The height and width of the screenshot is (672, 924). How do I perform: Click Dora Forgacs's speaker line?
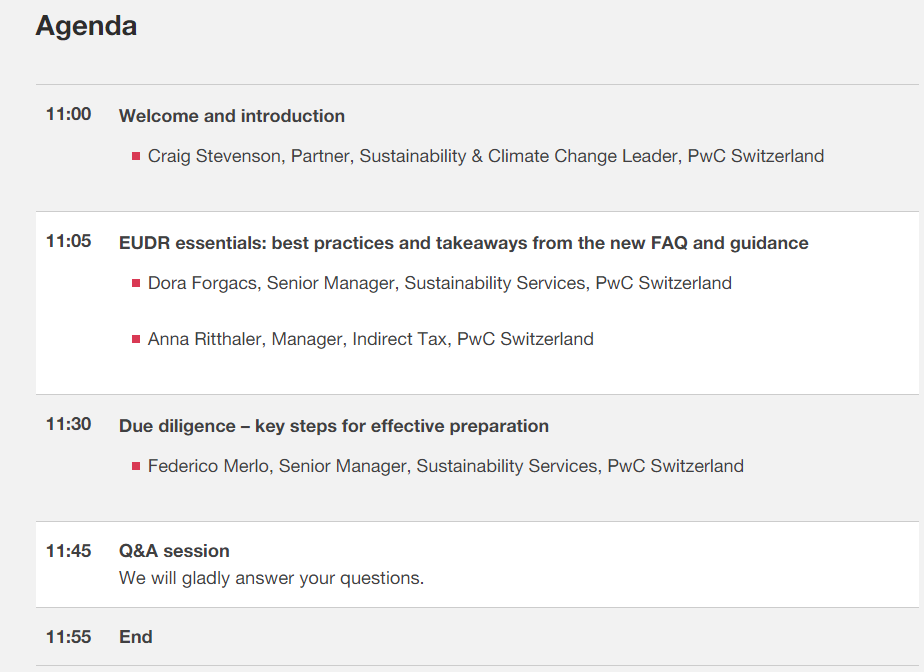pyautogui.click(x=440, y=283)
